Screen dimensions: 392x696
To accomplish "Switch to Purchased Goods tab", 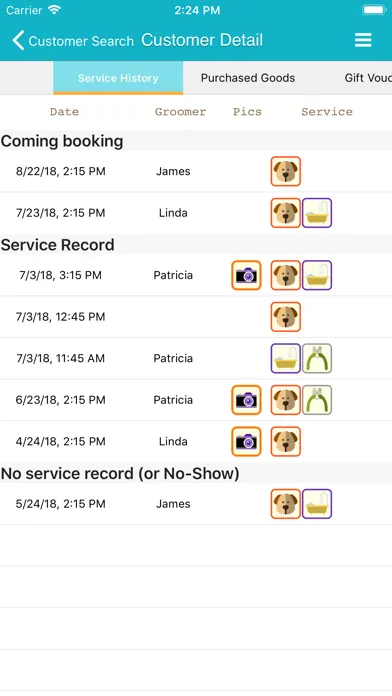I will [x=248, y=78].
